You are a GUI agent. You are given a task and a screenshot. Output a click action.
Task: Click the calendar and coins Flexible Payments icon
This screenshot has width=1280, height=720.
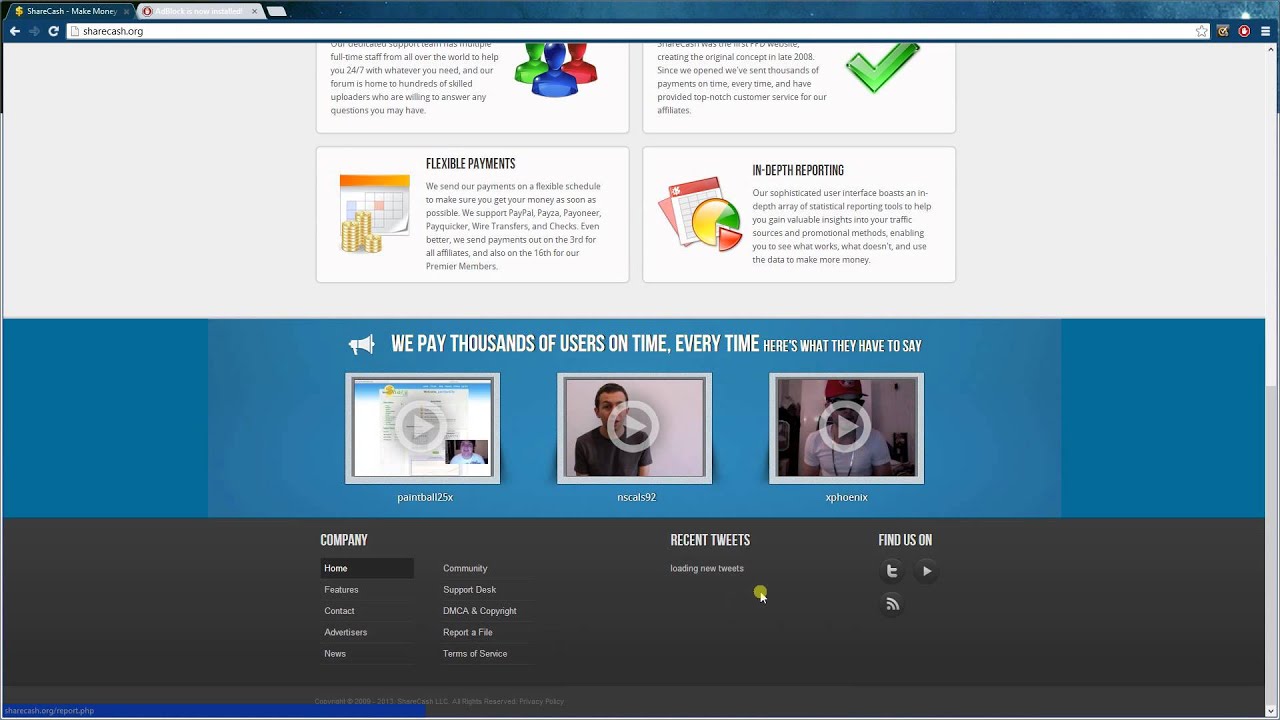[x=374, y=213]
